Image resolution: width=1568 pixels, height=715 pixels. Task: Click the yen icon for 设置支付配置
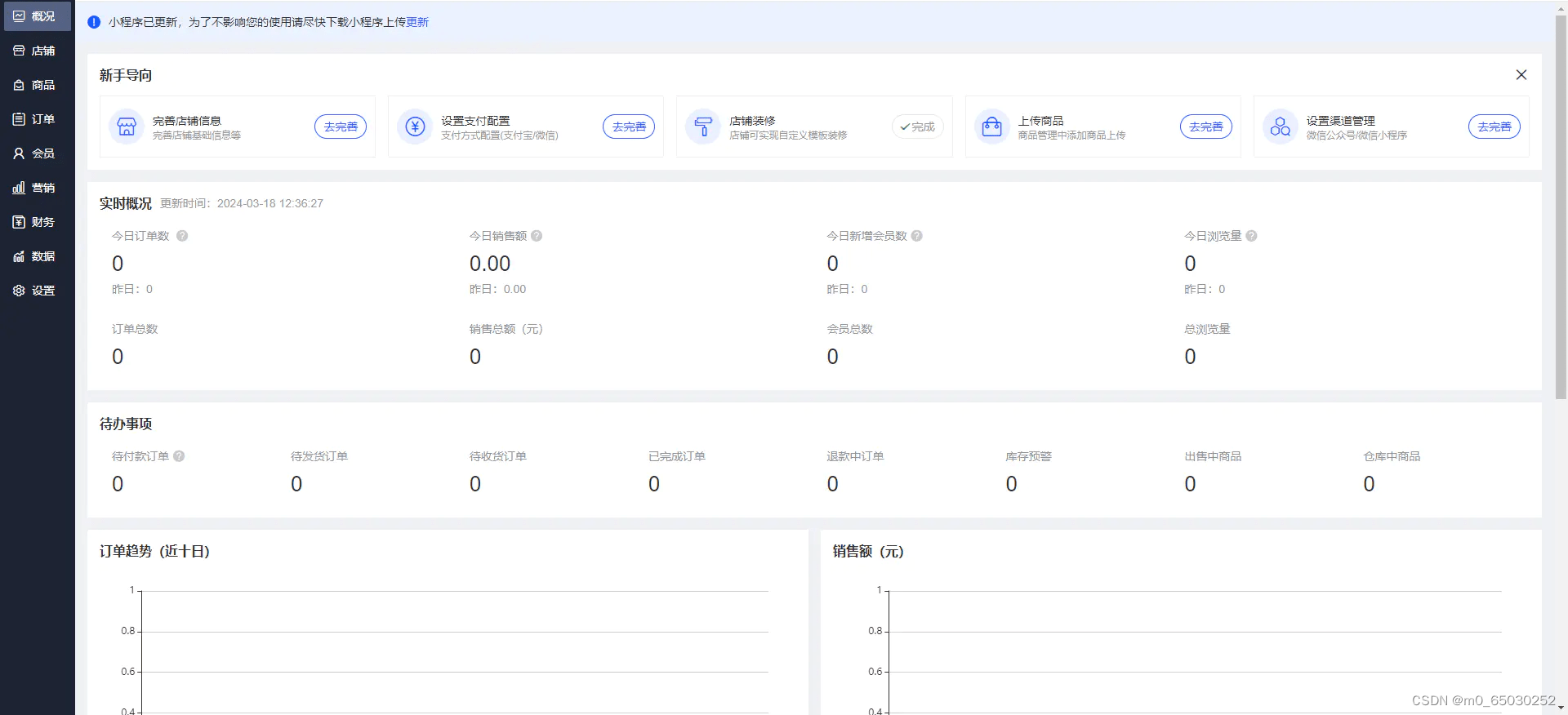[x=415, y=127]
